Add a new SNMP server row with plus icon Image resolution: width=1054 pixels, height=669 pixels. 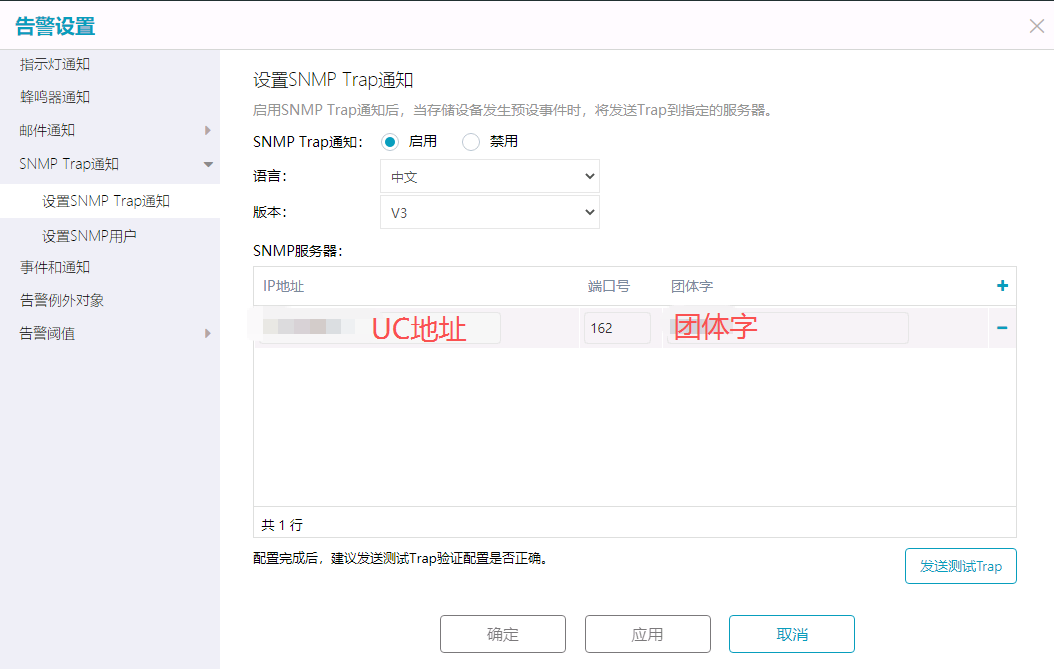click(x=1002, y=286)
